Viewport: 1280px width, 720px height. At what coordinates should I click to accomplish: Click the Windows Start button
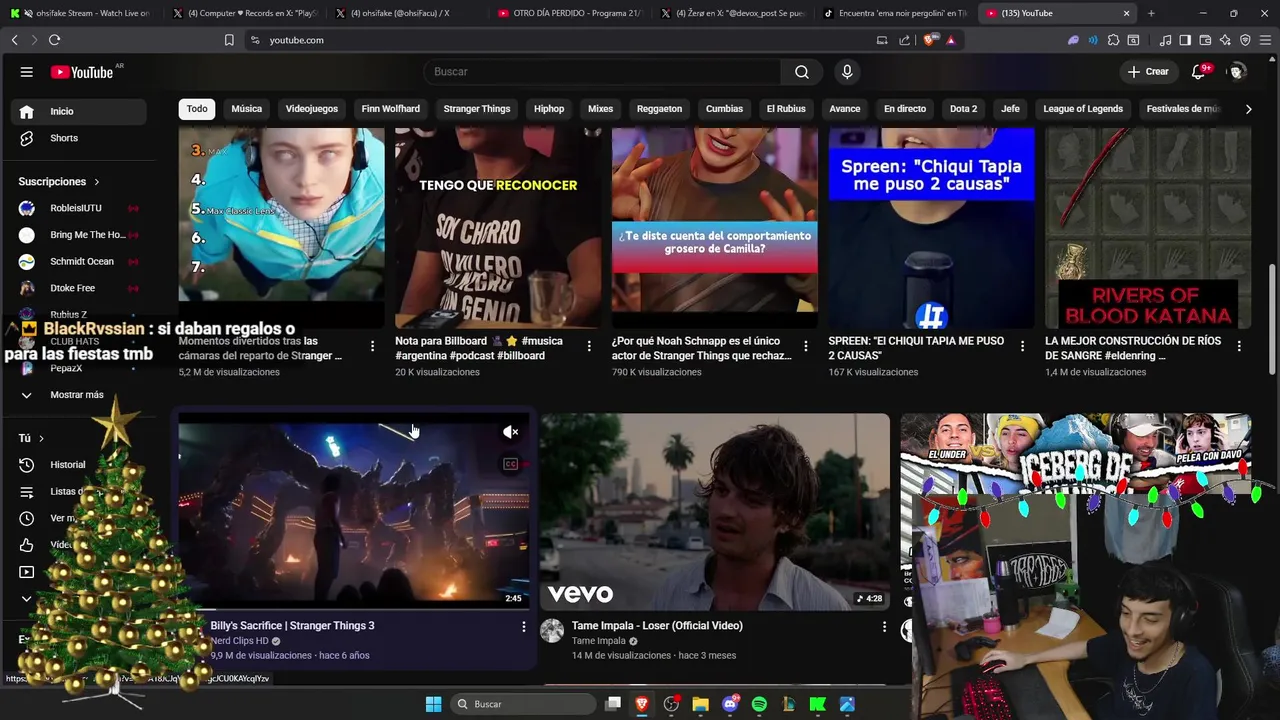coord(433,704)
